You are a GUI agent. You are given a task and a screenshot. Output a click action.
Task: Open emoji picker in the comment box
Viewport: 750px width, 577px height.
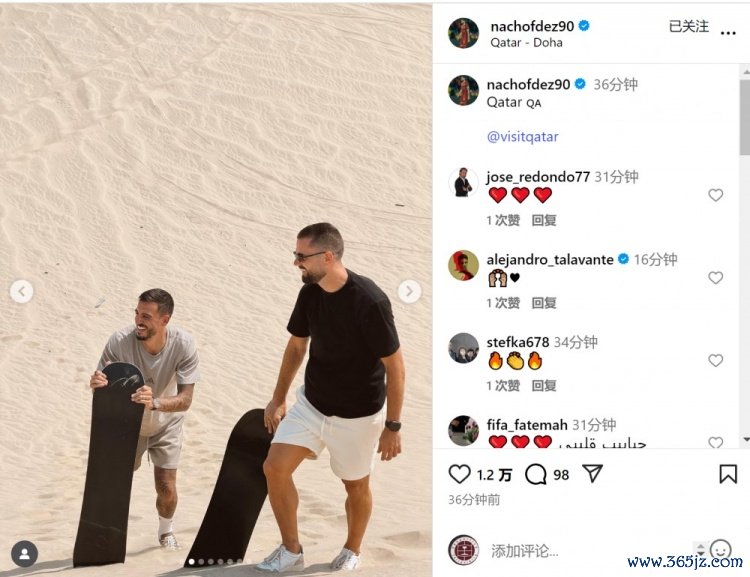coord(720,550)
